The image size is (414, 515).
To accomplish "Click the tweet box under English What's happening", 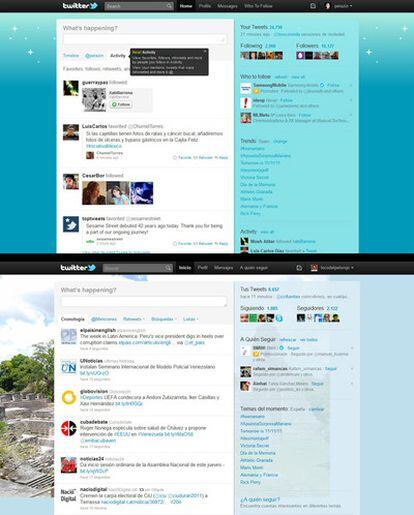I will pyautogui.click(x=145, y=39).
